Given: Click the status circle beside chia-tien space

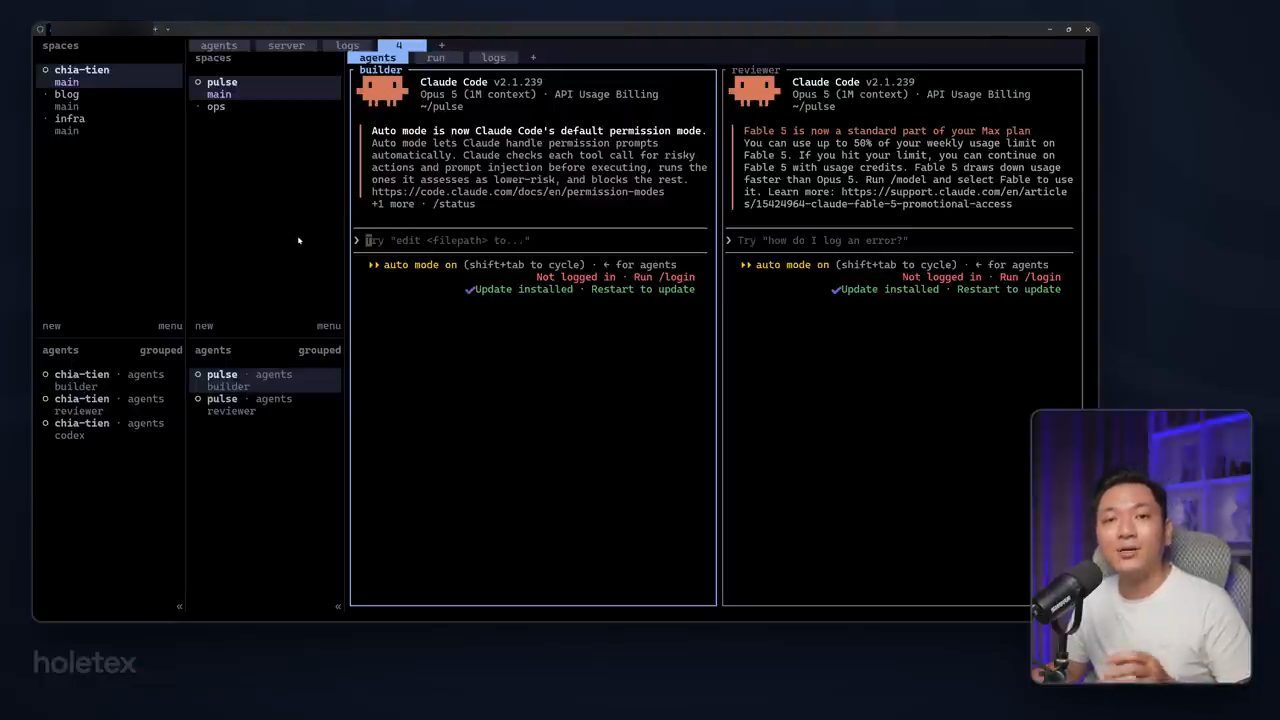Looking at the screenshot, I should tap(45, 70).
